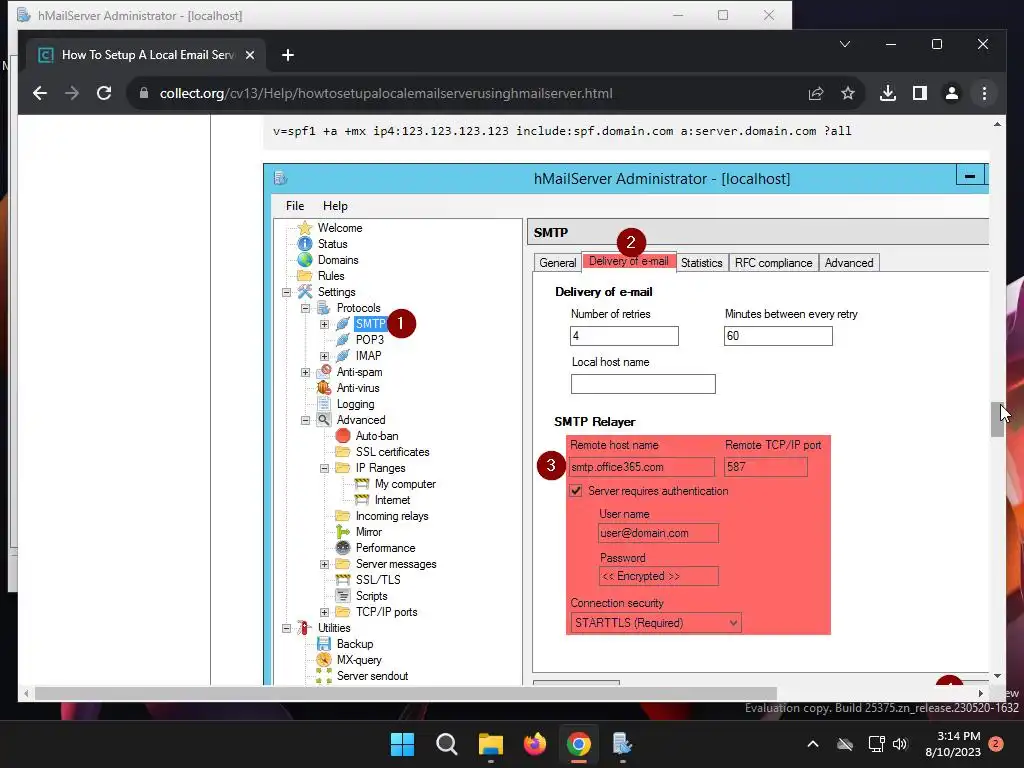Image resolution: width=1024 pixels, height=768 pixels.
Task: Switch to the Advanced SMTP tab
Action: click(848, 263)
